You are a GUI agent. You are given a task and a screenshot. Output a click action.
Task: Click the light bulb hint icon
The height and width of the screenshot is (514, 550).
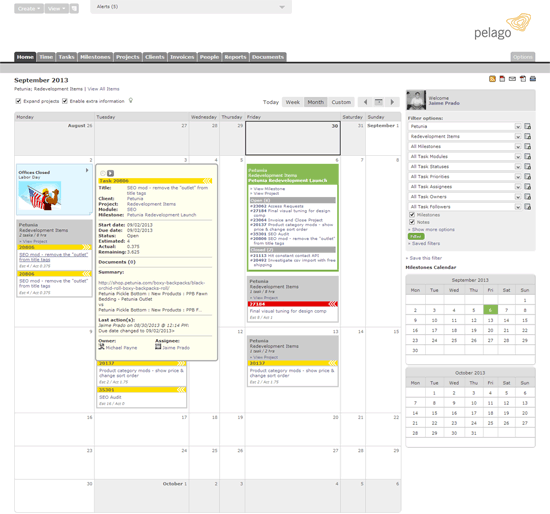point(130,101)
